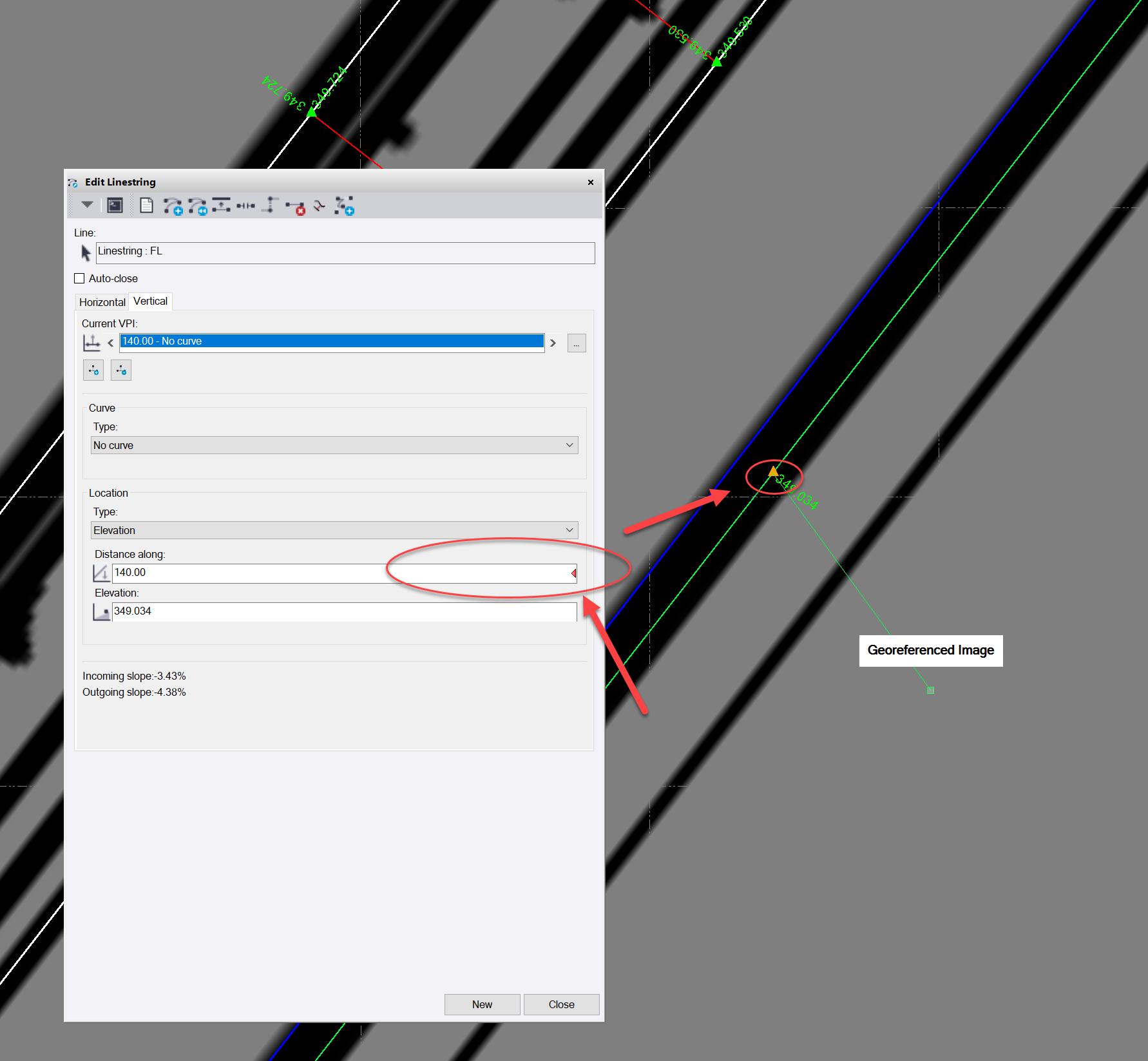Click the Create Linestring toolbar icon

tap(173, 206)
